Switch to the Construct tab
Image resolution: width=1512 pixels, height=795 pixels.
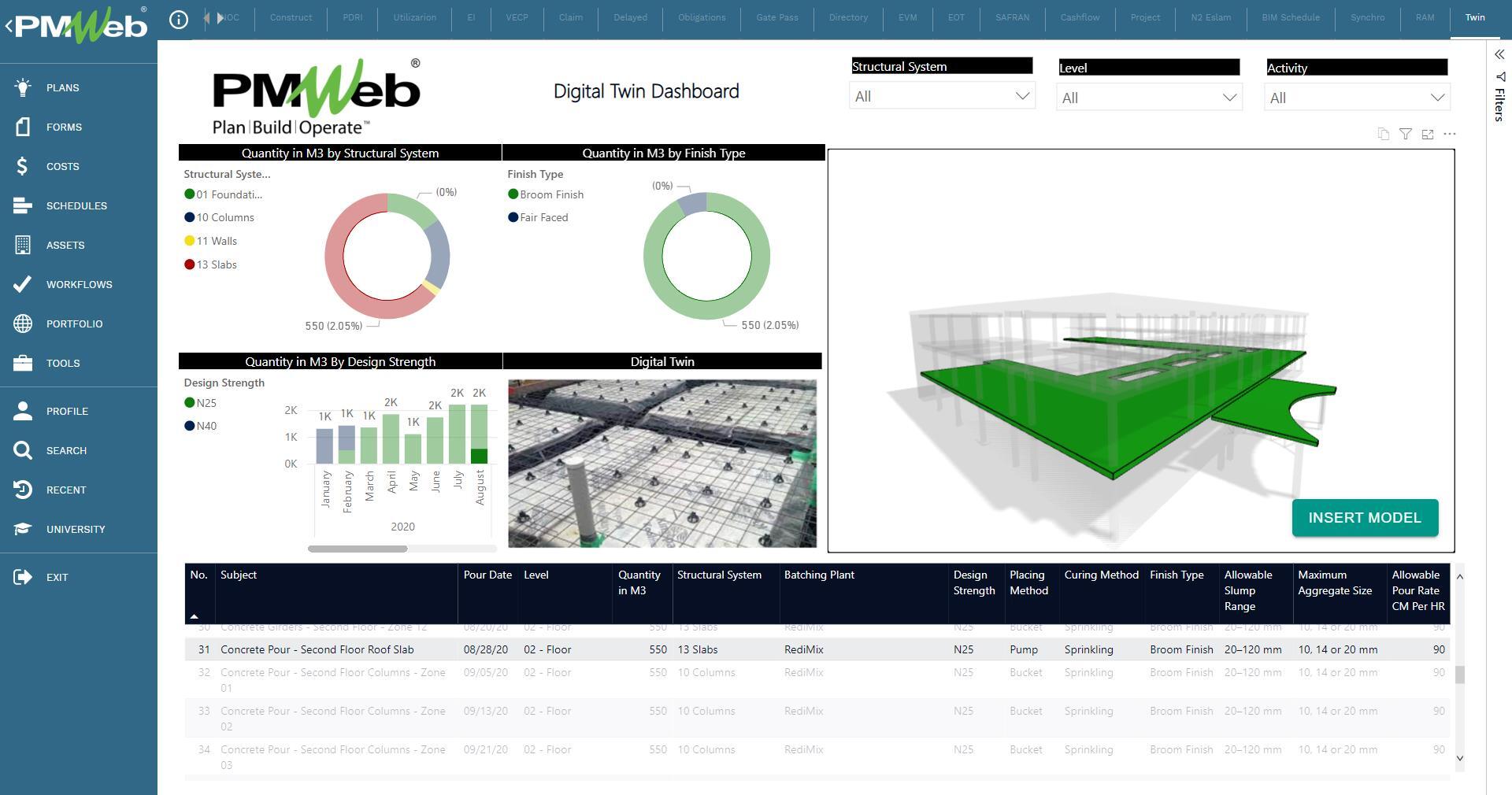291,17
